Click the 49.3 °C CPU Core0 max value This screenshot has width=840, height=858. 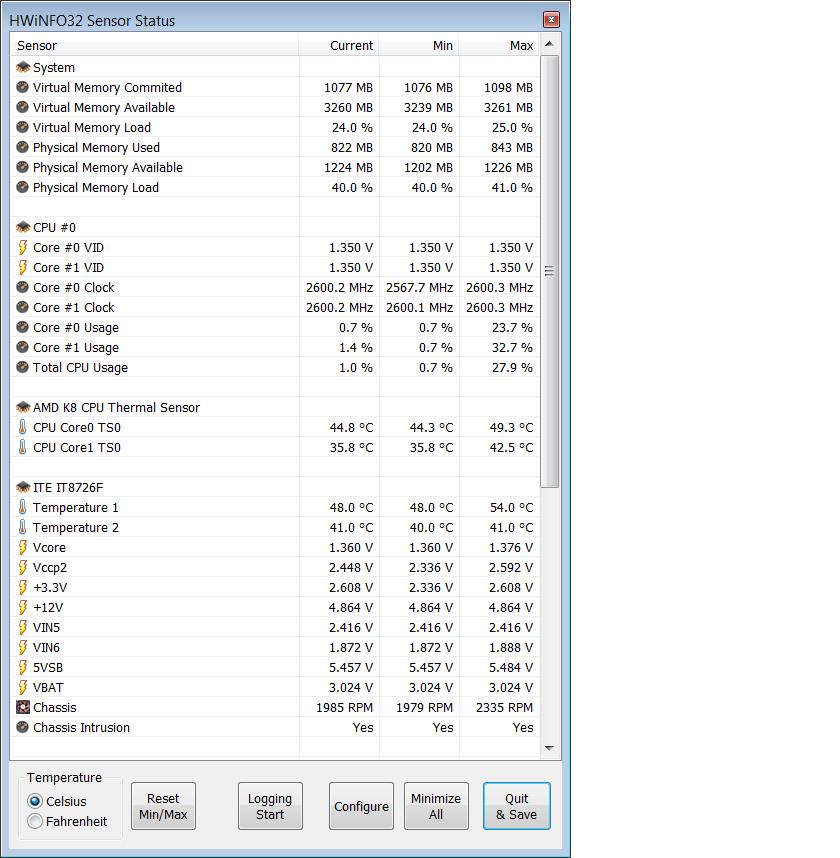coord(511,427)
